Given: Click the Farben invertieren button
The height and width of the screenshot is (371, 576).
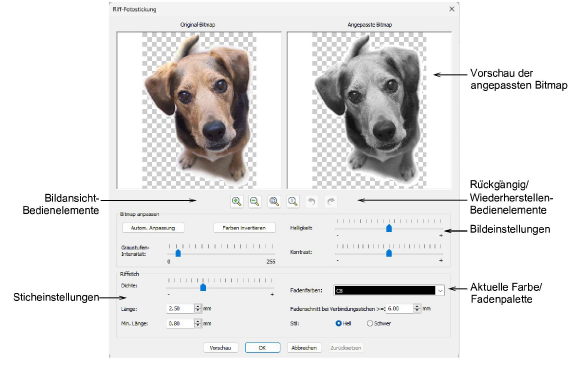Looking at the screenshot, I should [244, 228].
